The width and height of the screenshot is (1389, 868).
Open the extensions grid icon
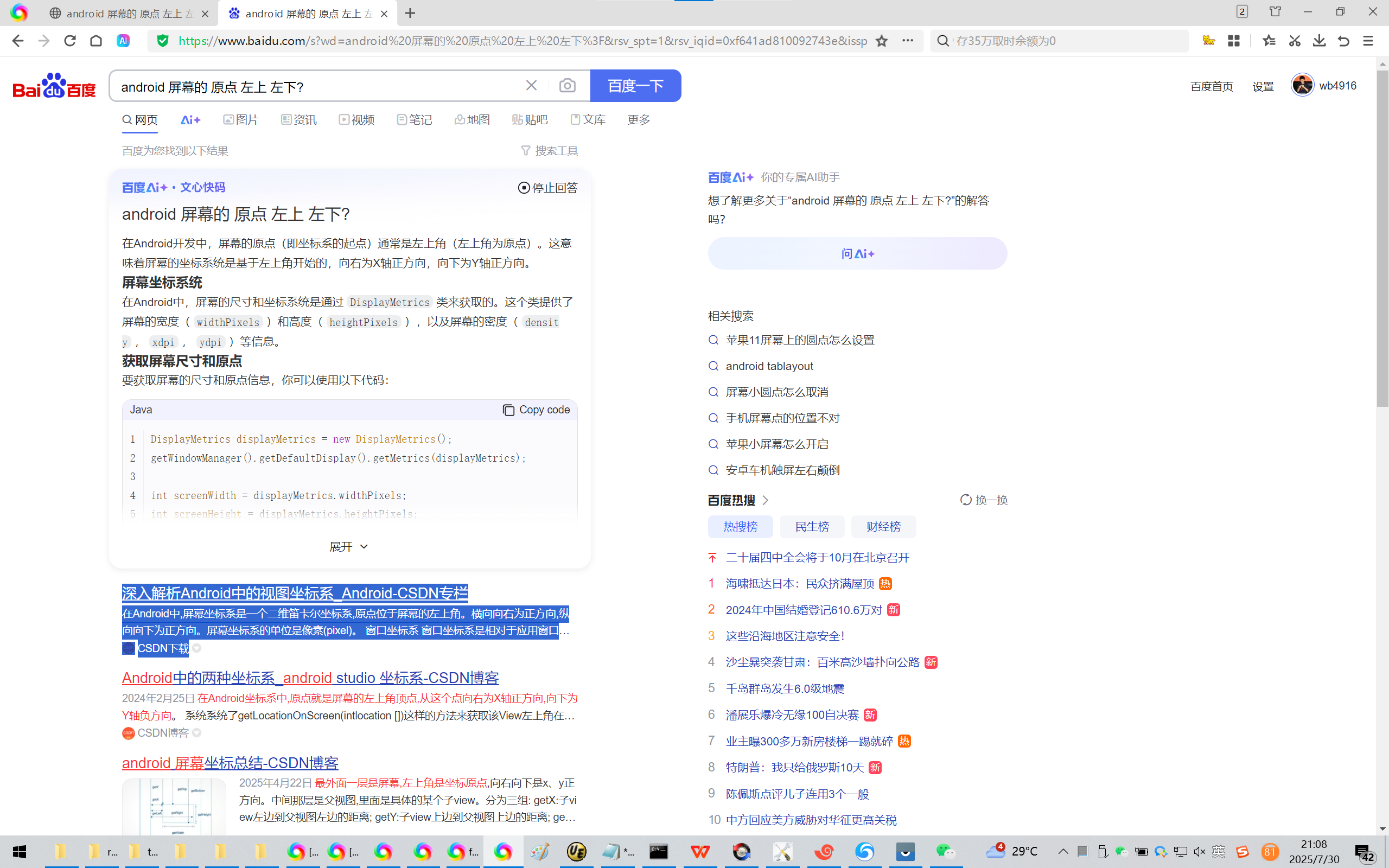coord(1233,41)
